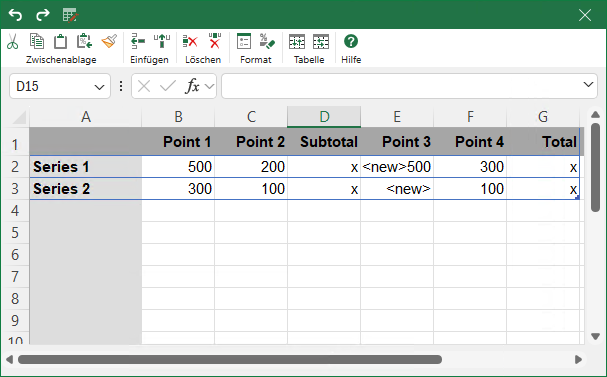Screen dimensions: 607x377
Task: Click the fx insert function icon
Action: point(192,86)
